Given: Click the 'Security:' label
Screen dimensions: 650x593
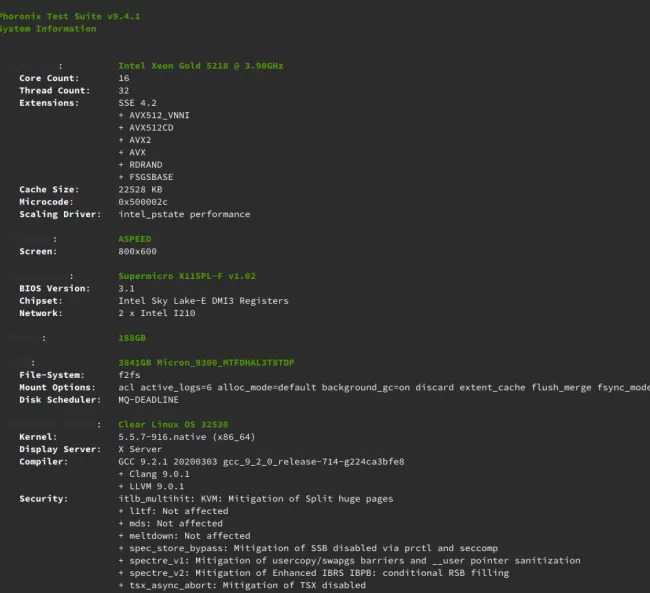Looking at the screenshot, I should coord(44,499).
